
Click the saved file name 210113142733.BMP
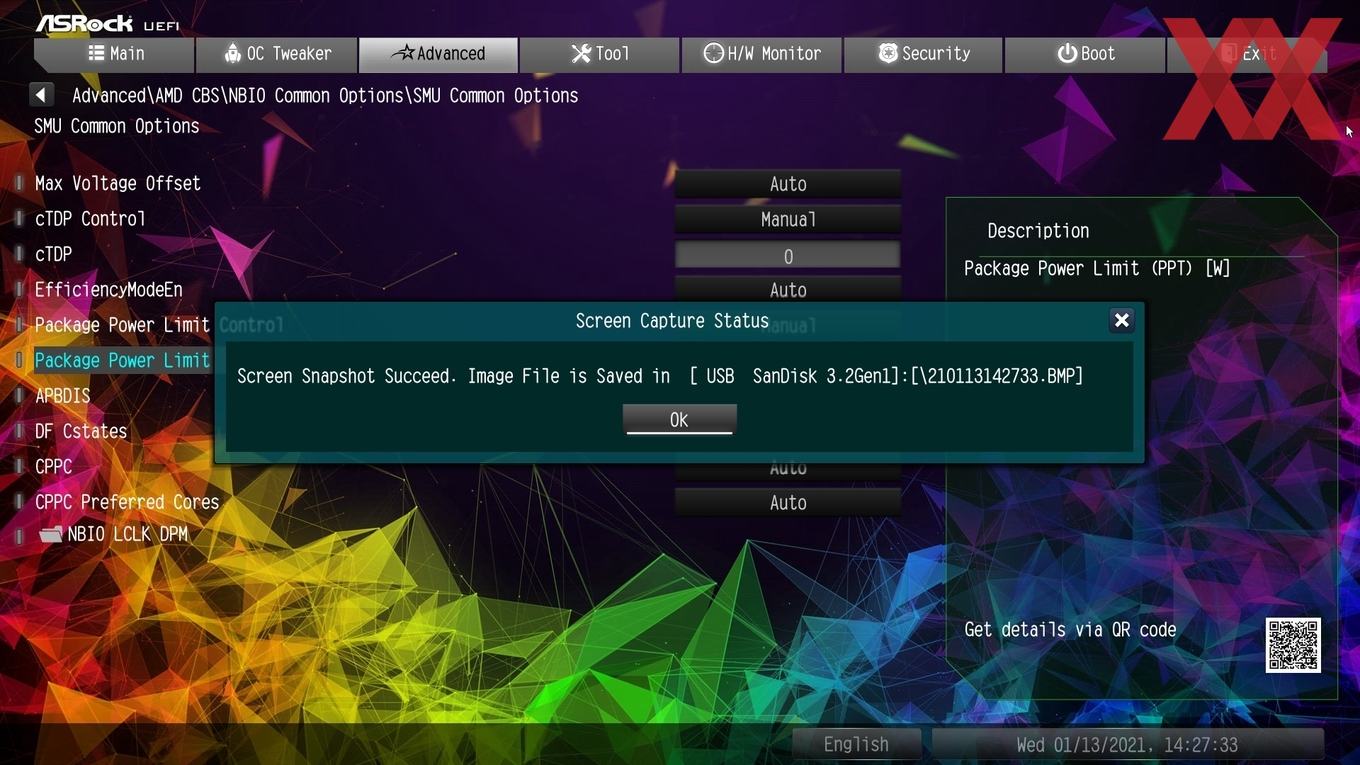1000,376
